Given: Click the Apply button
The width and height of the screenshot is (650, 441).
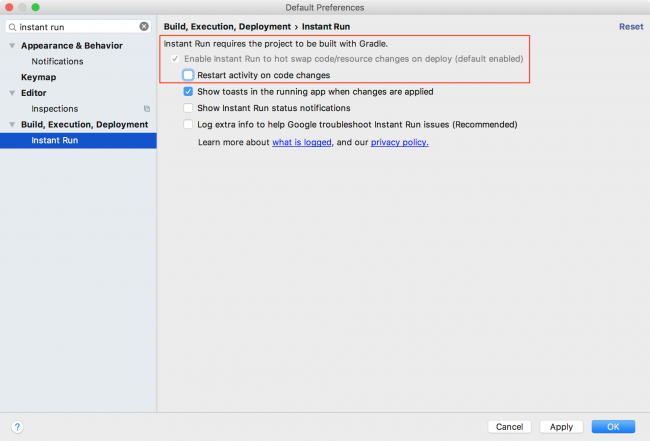Looking at the screenshot, I should pyautogui.click(x=561, y=426).
